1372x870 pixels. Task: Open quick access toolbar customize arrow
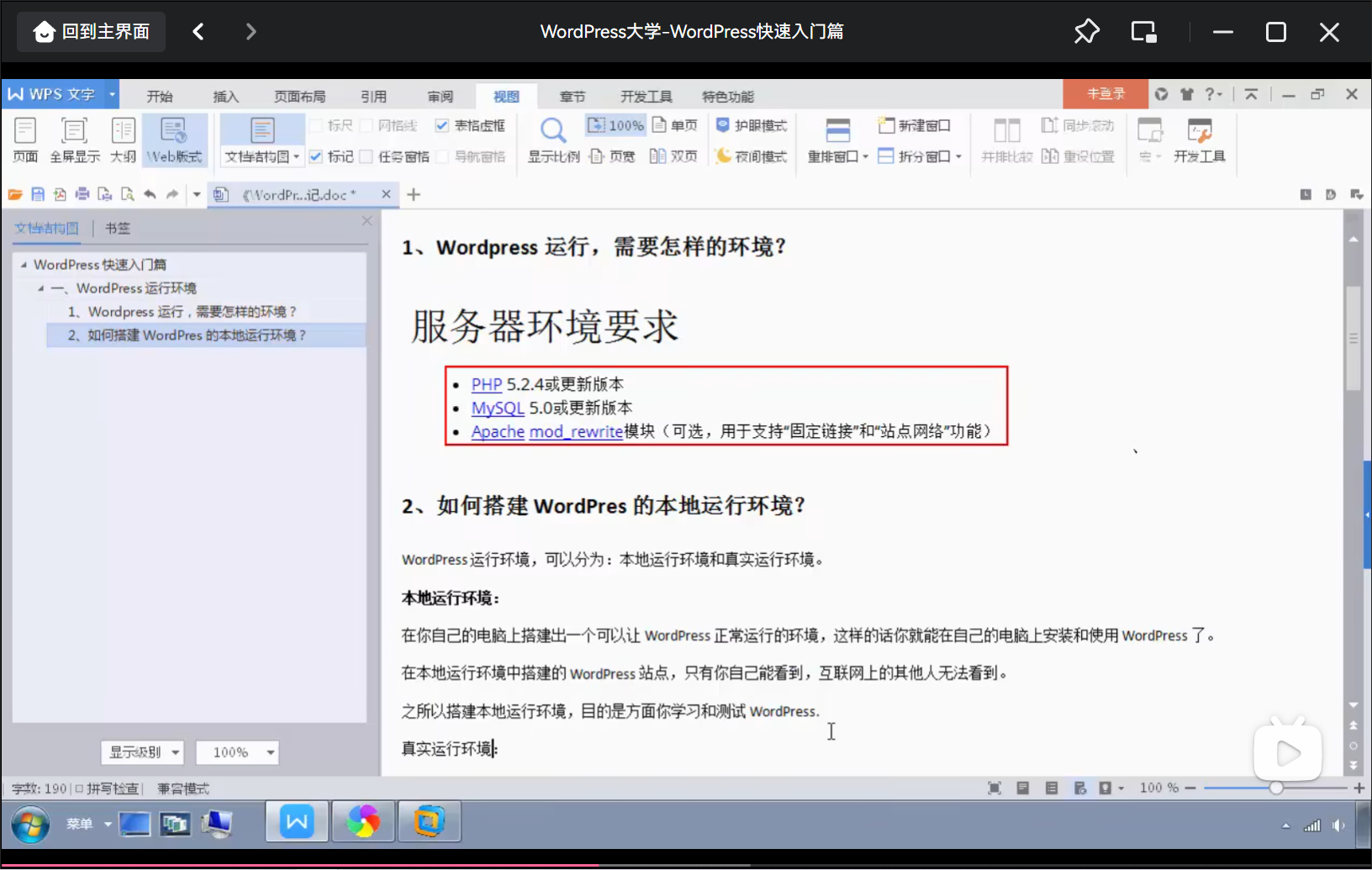tap(197, 194)
